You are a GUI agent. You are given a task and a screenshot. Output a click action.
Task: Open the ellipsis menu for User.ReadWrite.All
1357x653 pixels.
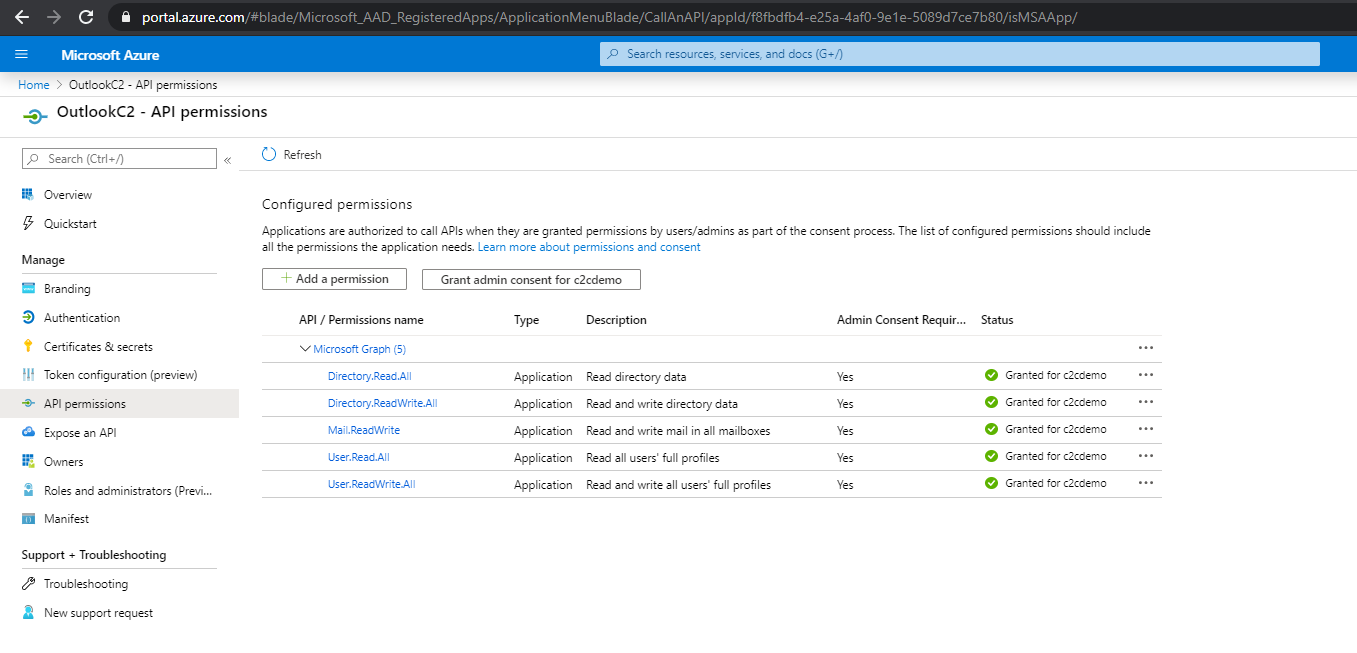point(1146,483)
